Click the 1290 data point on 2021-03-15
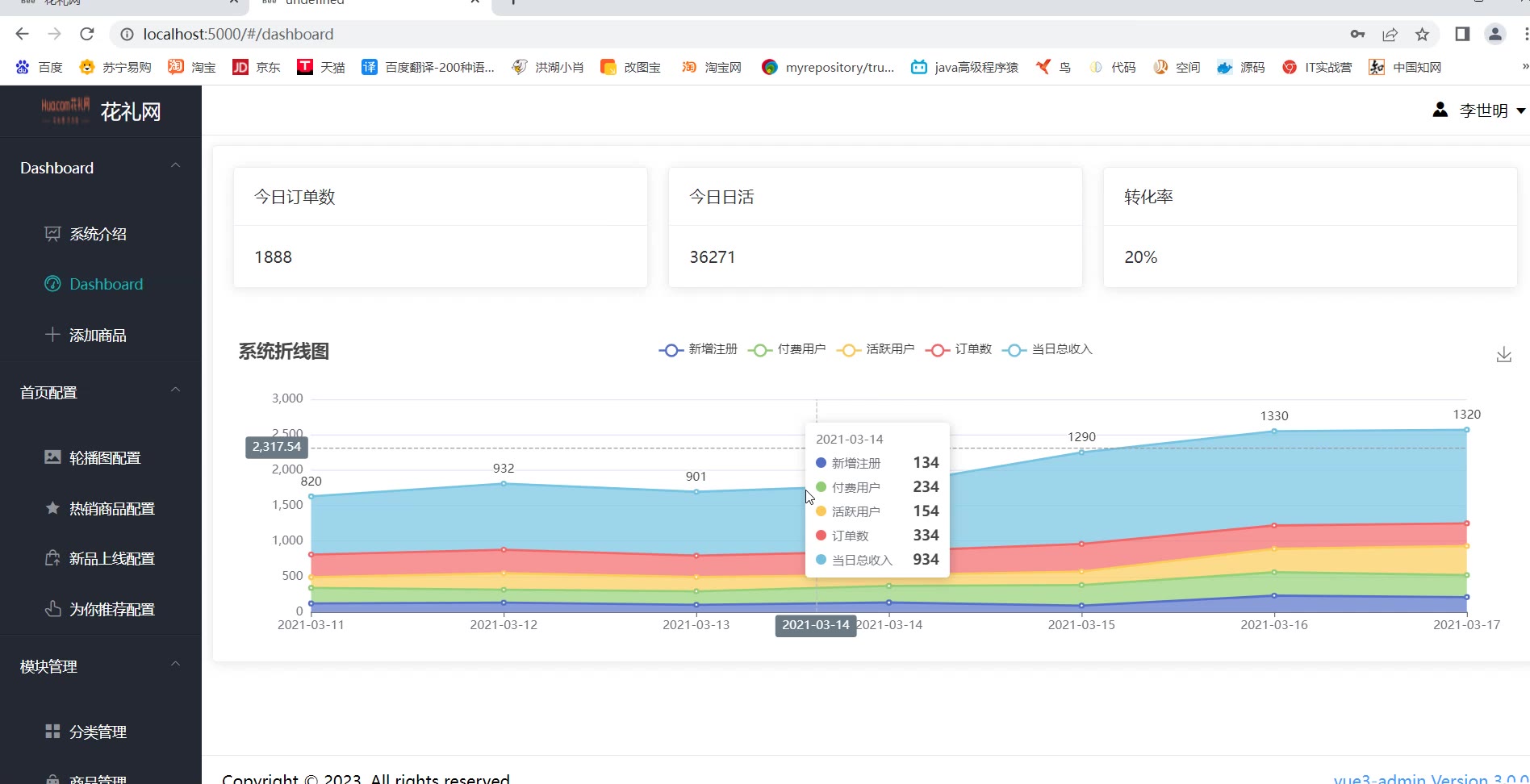This screenshot has width=1530, height=784. [1081, 452]
